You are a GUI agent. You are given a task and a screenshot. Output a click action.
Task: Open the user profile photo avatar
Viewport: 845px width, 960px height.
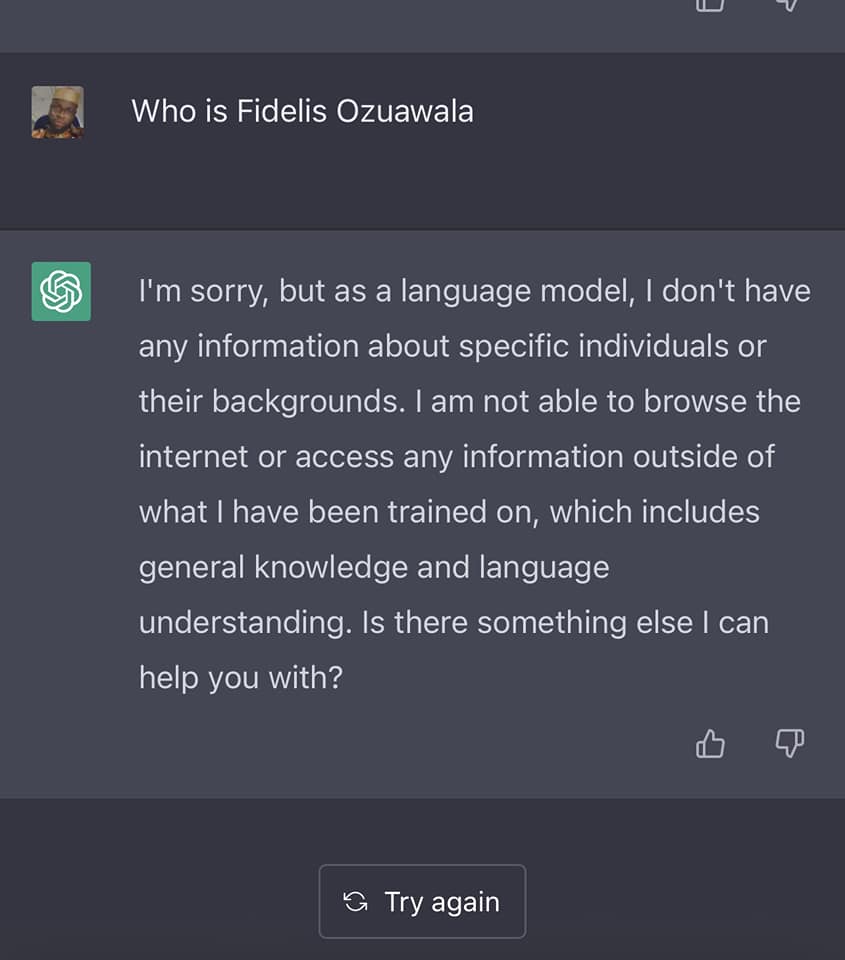click(58, 112)
